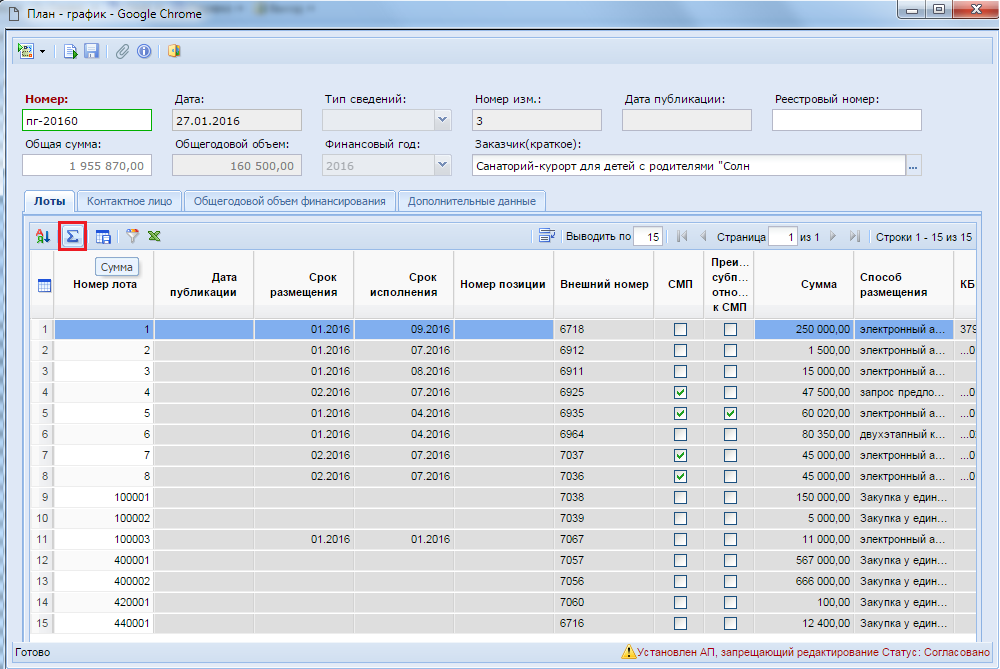The width and height of the screenshot is (1000, 669).
Task: Click the blue information icon
Action: click(x=144, y=51)
